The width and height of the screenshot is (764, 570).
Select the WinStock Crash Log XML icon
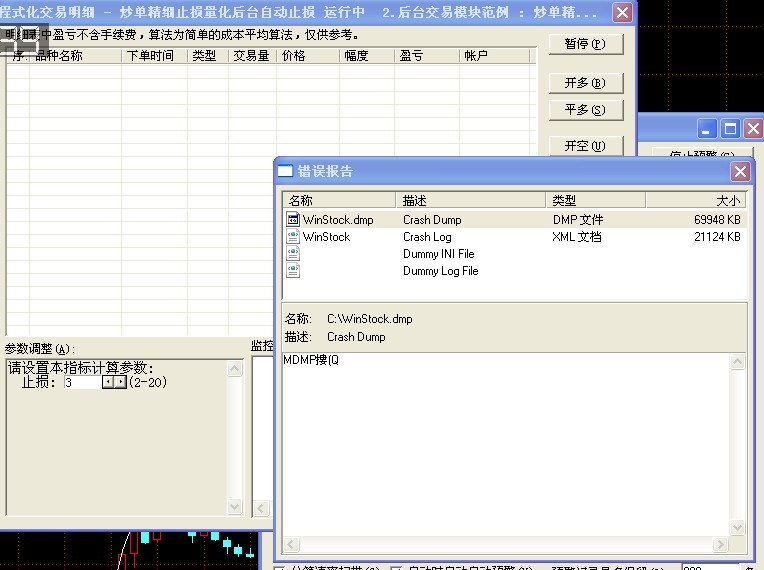293,238
